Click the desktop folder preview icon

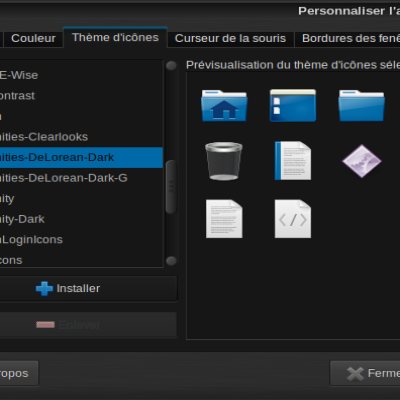point(293,105)
